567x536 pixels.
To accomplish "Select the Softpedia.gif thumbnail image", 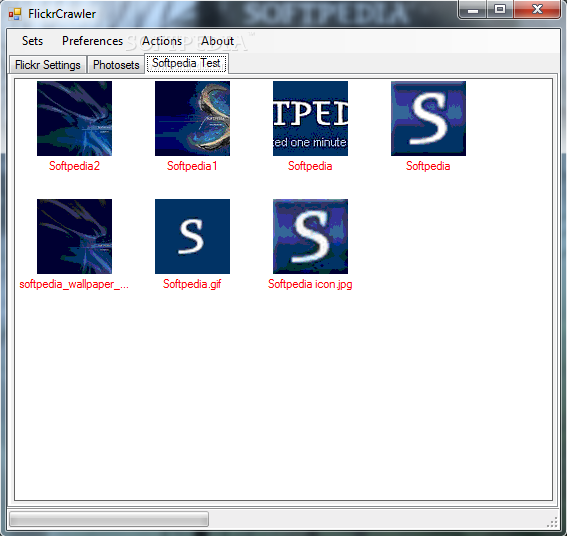I will [x=192, y=236].
